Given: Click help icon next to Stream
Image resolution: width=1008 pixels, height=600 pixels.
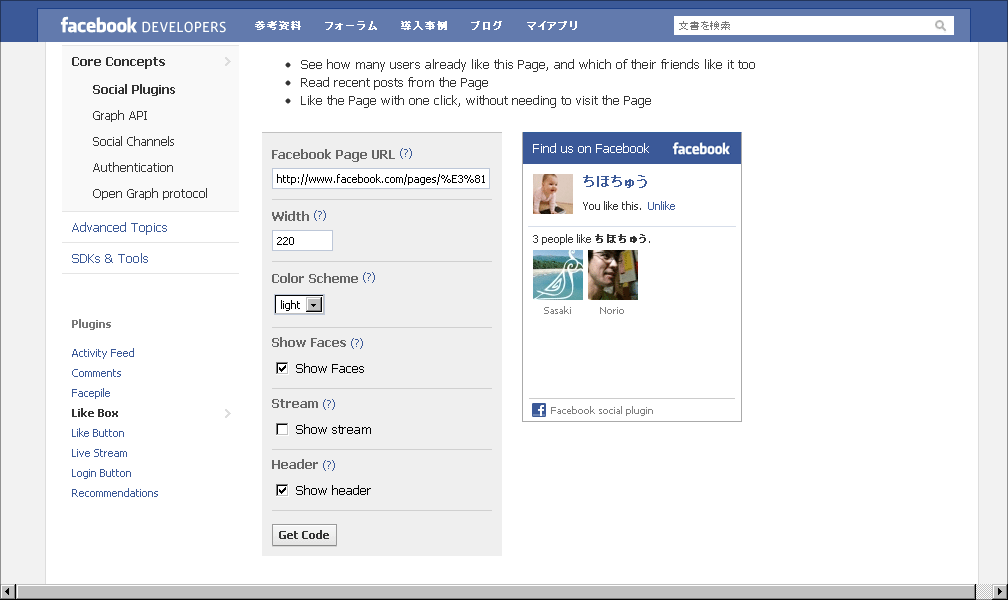Looking at the screenshot, I should click(328, 404).
